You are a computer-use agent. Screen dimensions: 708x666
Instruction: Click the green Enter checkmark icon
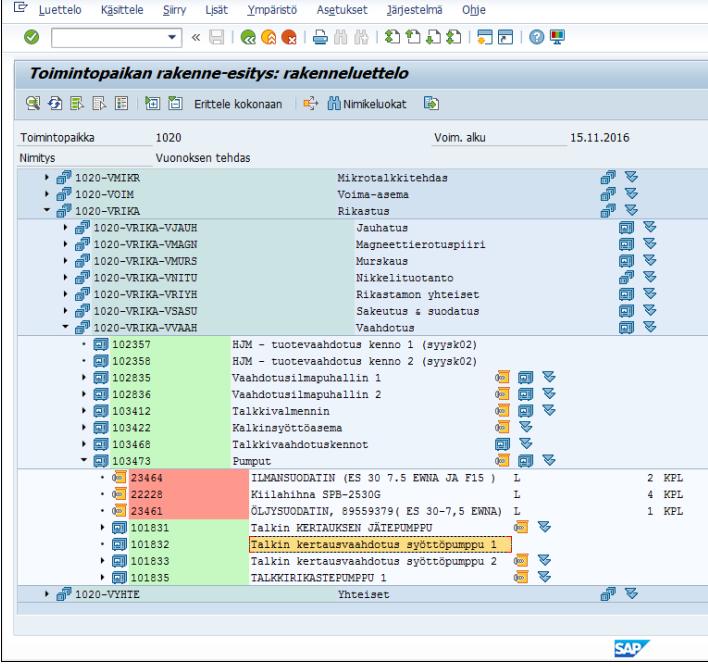(x=31, y=37)
